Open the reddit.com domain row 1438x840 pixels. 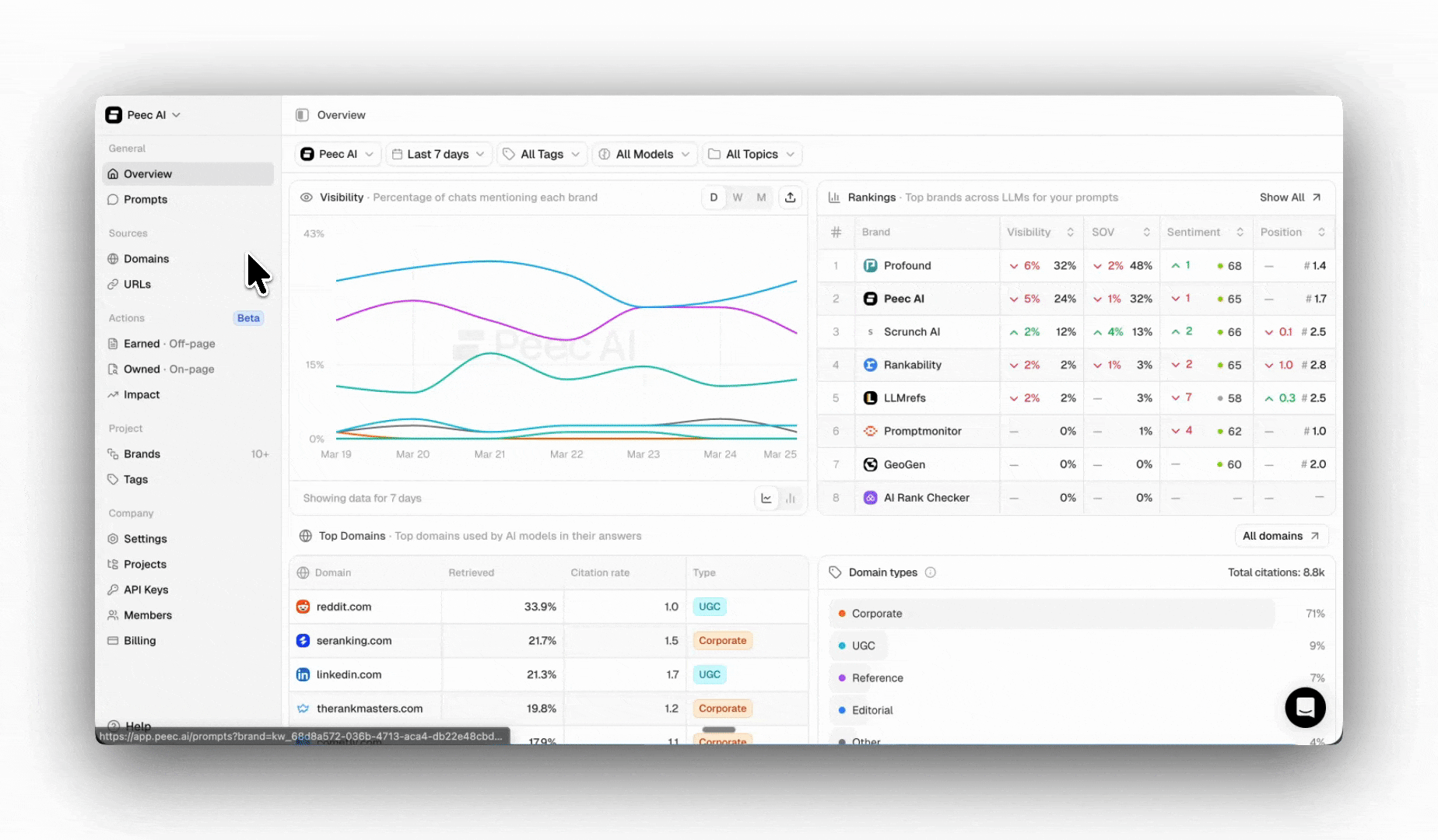point(549,607)
